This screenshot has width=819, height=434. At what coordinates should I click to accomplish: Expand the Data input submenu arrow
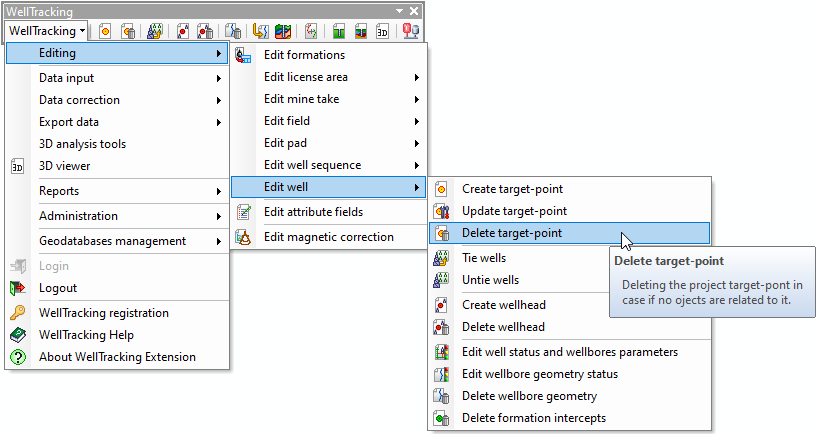pyautogui.click(x=219, y=78)
